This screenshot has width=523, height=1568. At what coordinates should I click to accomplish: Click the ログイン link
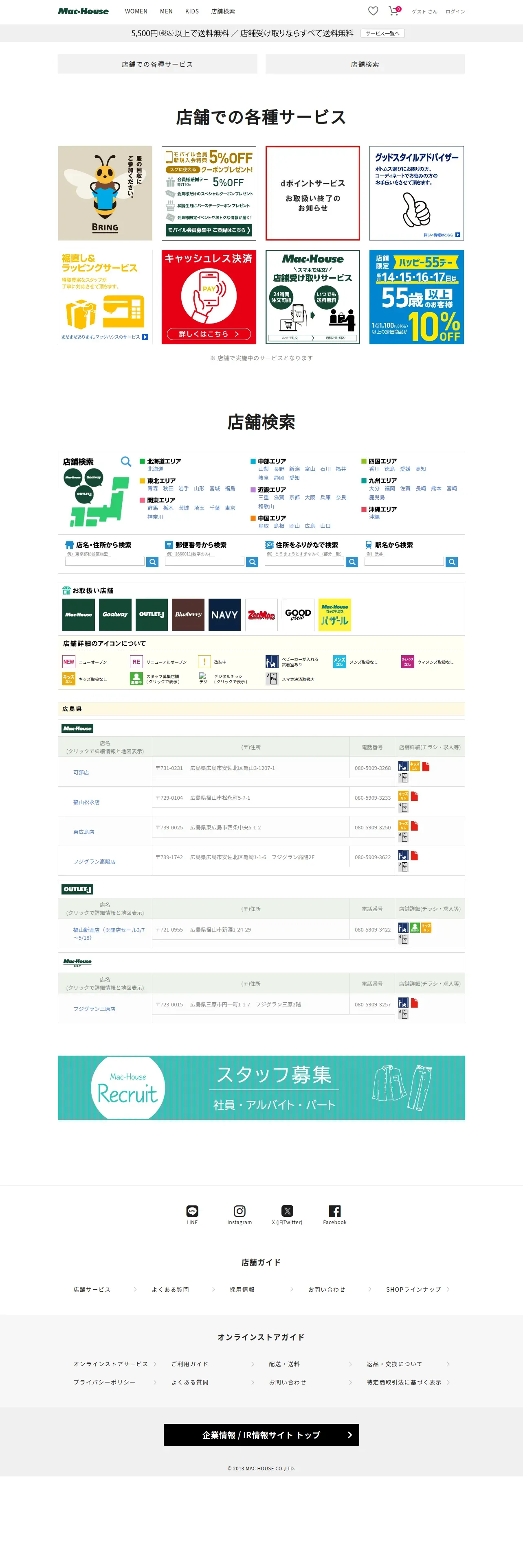455,11
